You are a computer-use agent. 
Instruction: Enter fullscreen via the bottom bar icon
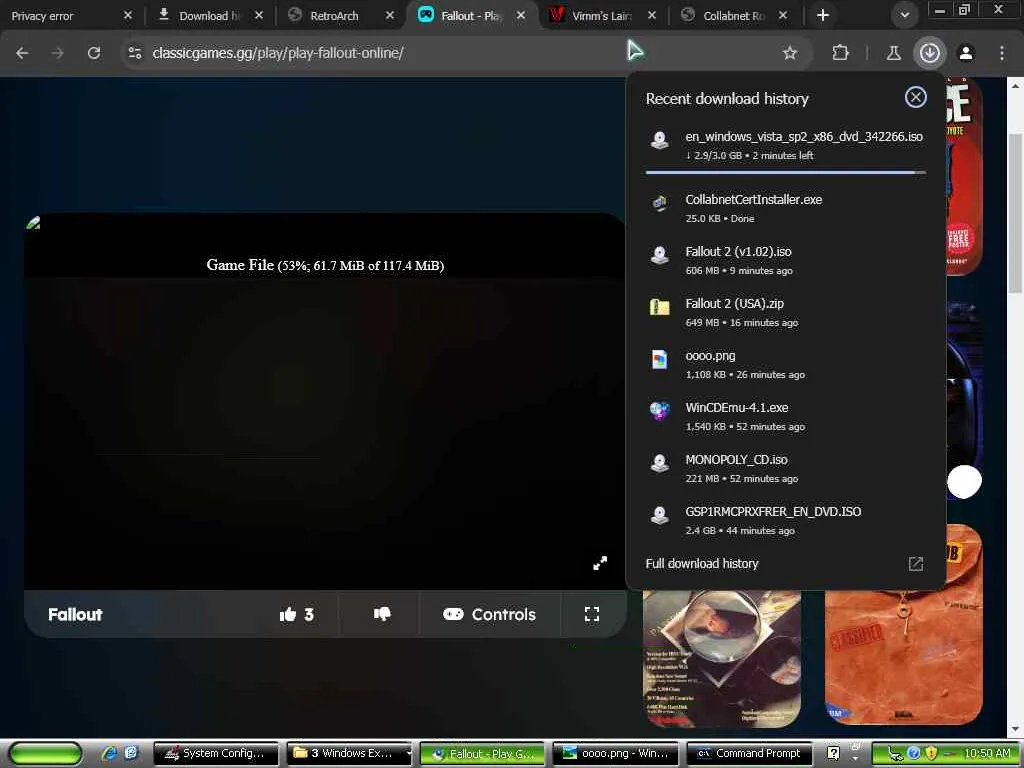592,615
